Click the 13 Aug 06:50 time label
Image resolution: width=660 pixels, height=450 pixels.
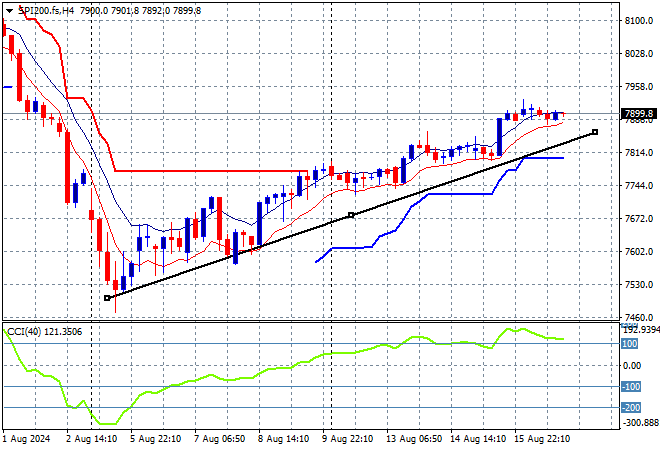(x=414, y=439)
